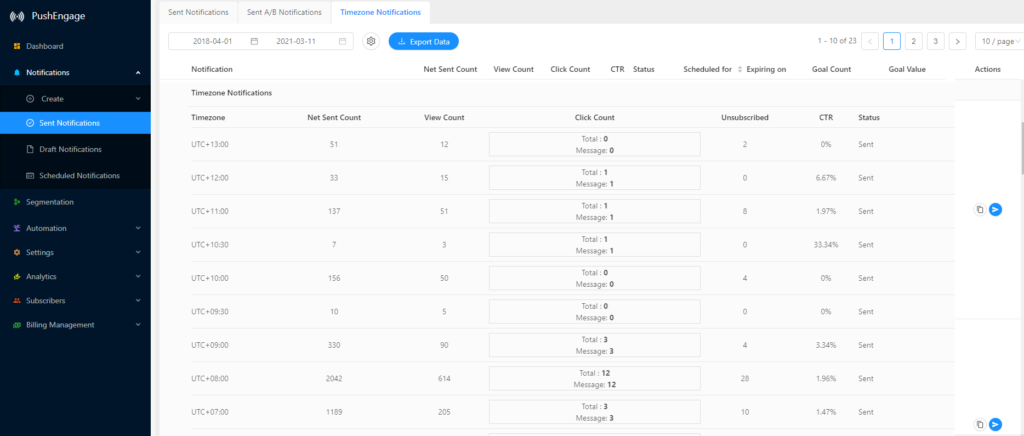Viewport: 1024px width, 436px height.
Task: Collapse the Notifications menu chevron
Action: click(138, 72)
